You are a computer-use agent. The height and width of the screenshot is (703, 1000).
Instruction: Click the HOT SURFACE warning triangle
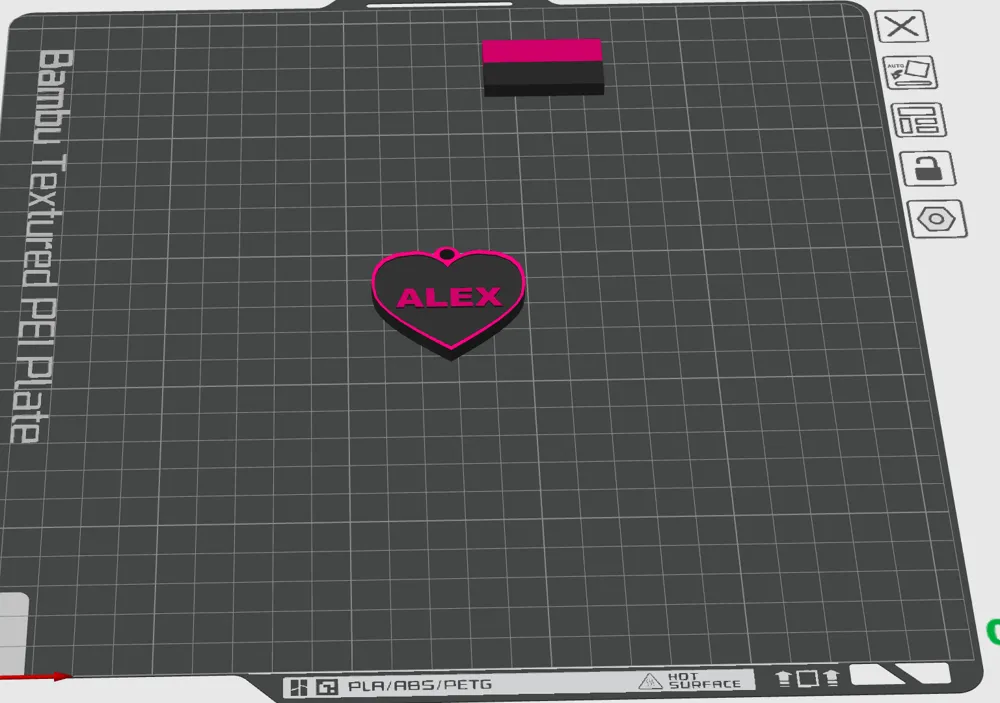click(x=650, y=682)
